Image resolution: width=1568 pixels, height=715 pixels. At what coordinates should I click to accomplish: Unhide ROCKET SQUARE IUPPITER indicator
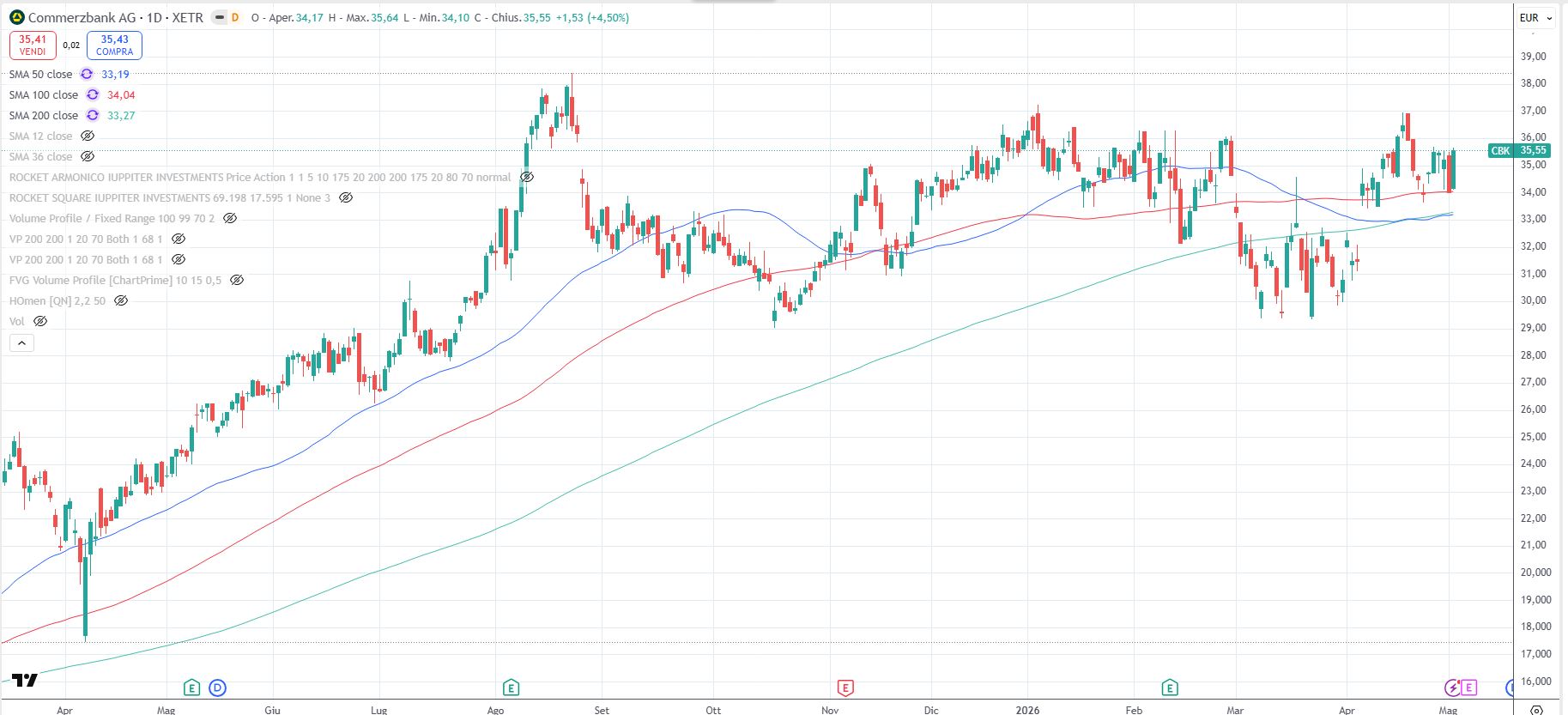pos(345,198)
